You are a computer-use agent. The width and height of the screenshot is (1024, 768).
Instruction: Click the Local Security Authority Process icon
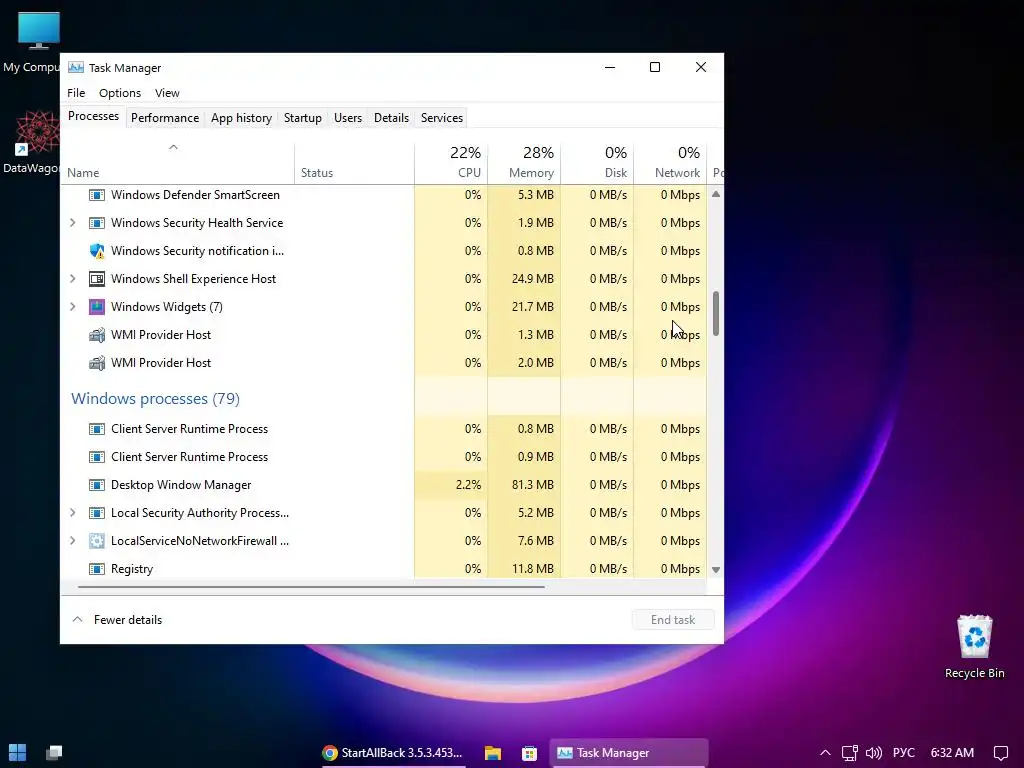pos(97,513)
